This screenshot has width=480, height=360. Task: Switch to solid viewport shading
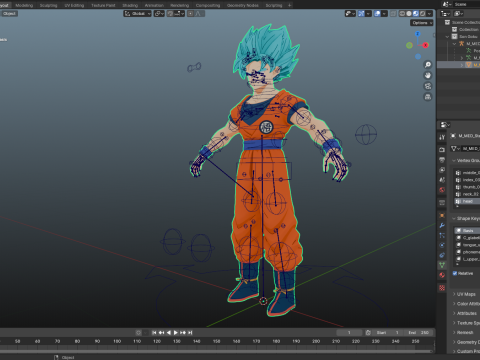[409, 13]
